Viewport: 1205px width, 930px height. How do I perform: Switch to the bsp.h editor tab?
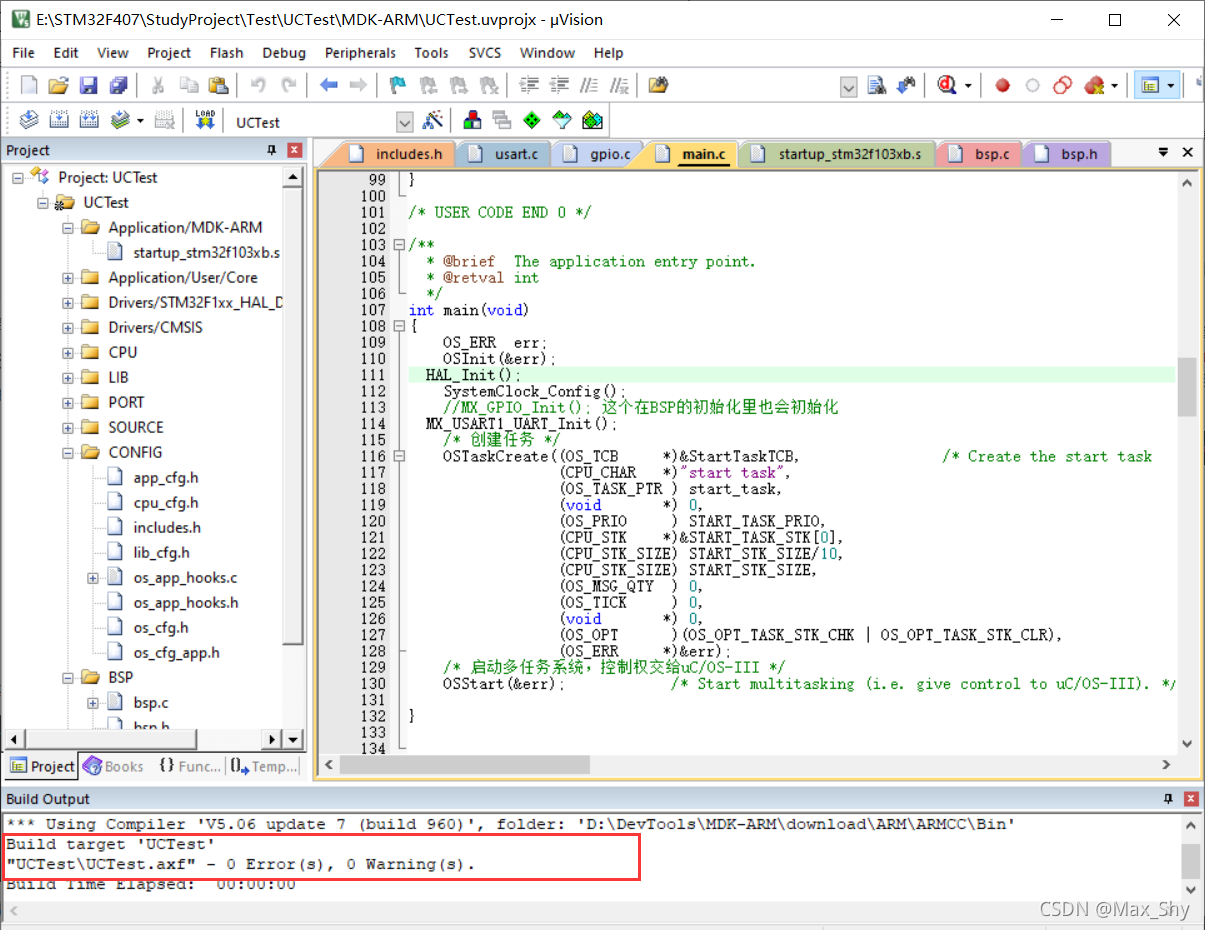click(x=1067, y=154)
